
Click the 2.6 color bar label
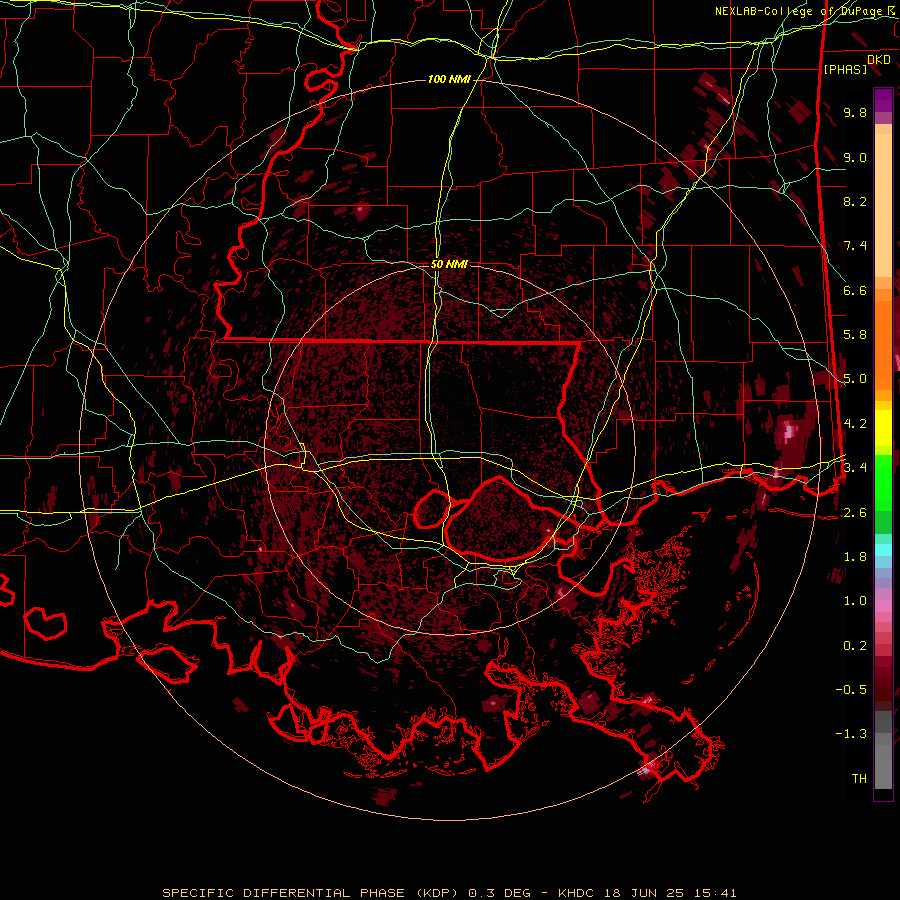pos(855,513)
